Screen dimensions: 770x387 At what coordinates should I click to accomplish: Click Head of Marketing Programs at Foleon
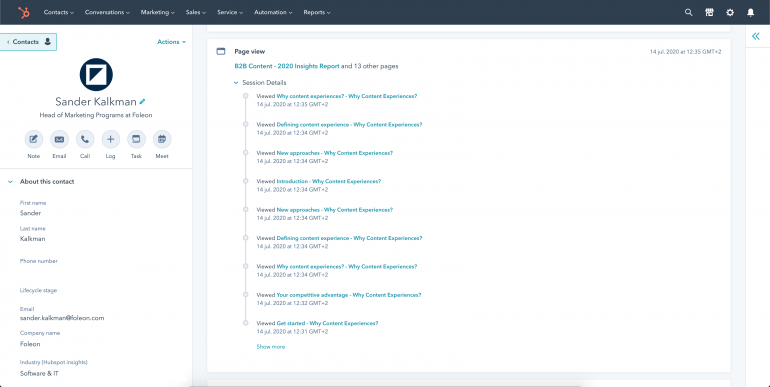point(96,115)
